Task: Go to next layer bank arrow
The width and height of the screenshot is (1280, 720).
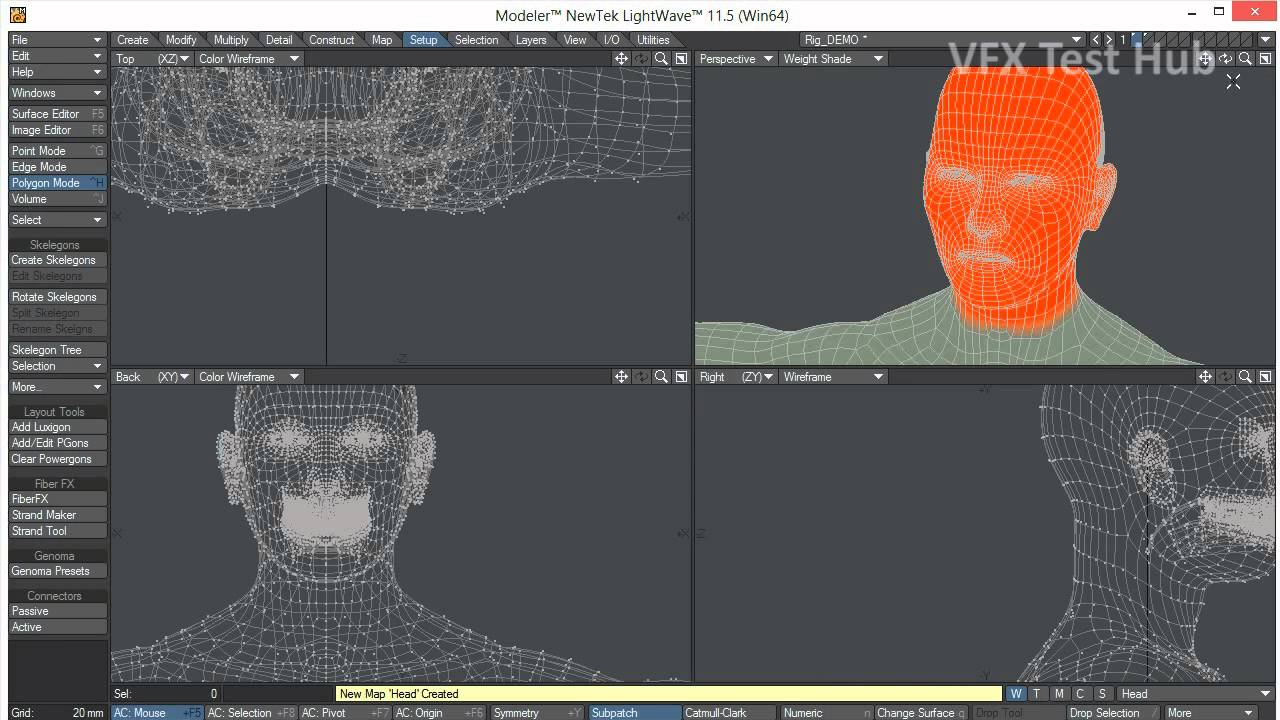Action: click(1109, 40)
